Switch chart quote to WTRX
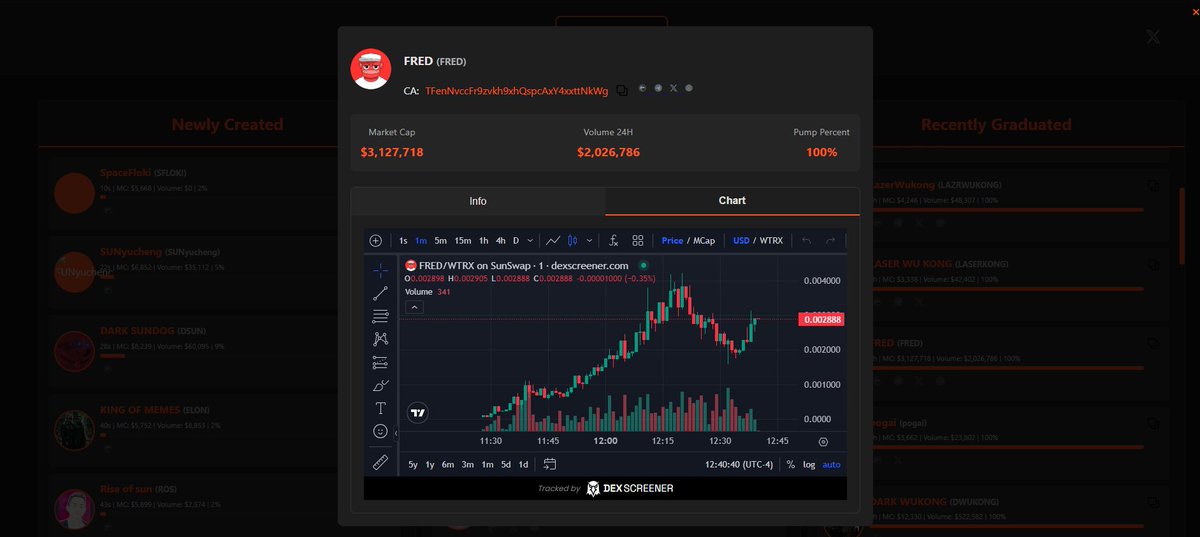The height and width of the screenshot is (537, 1200). click(x=771, y=241)
